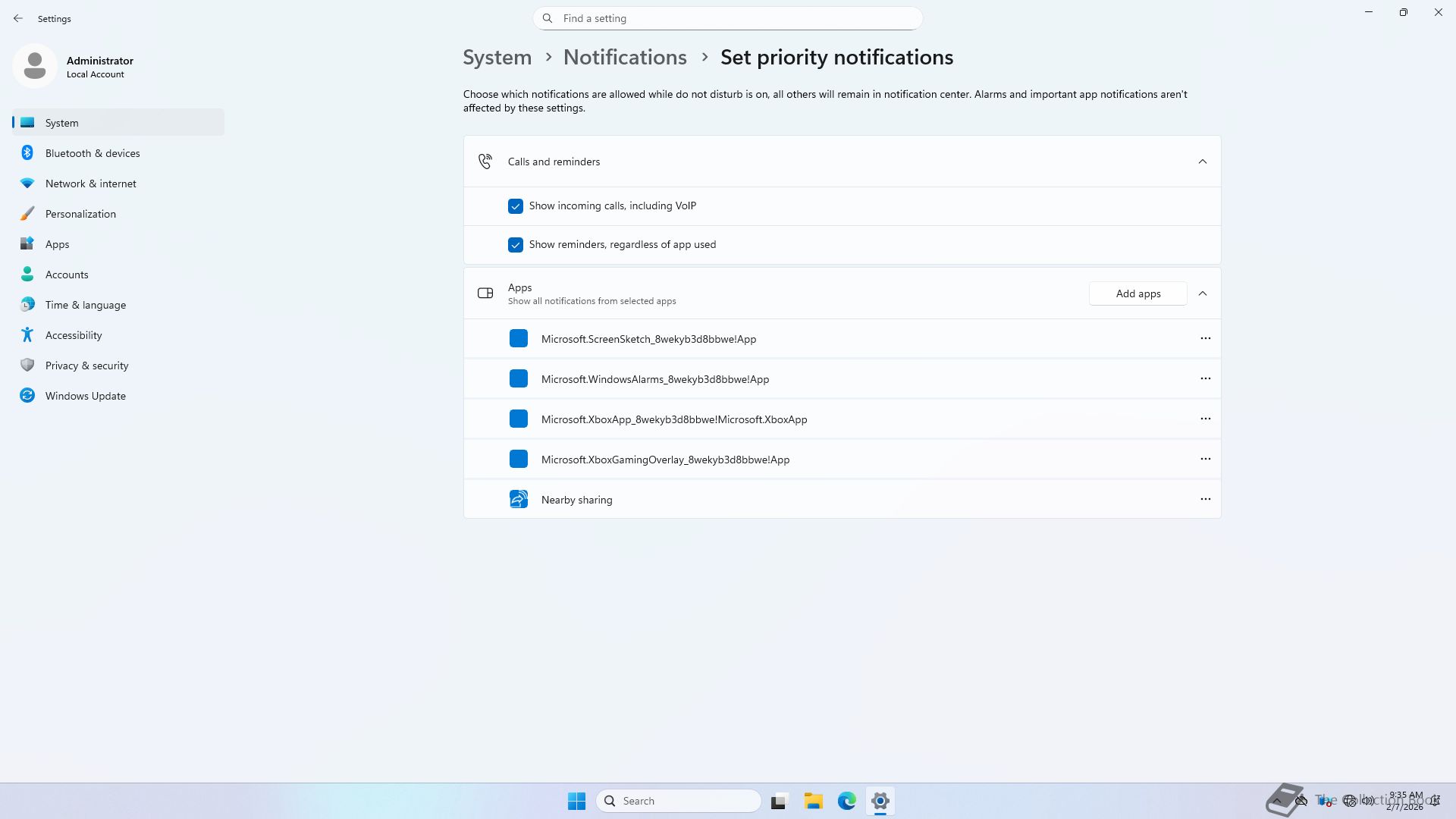Image resolution: width=1456 pixels, height=819 pixels.
Task: Click the Nearby sharing app icon
Action: [x=519, y=499]
